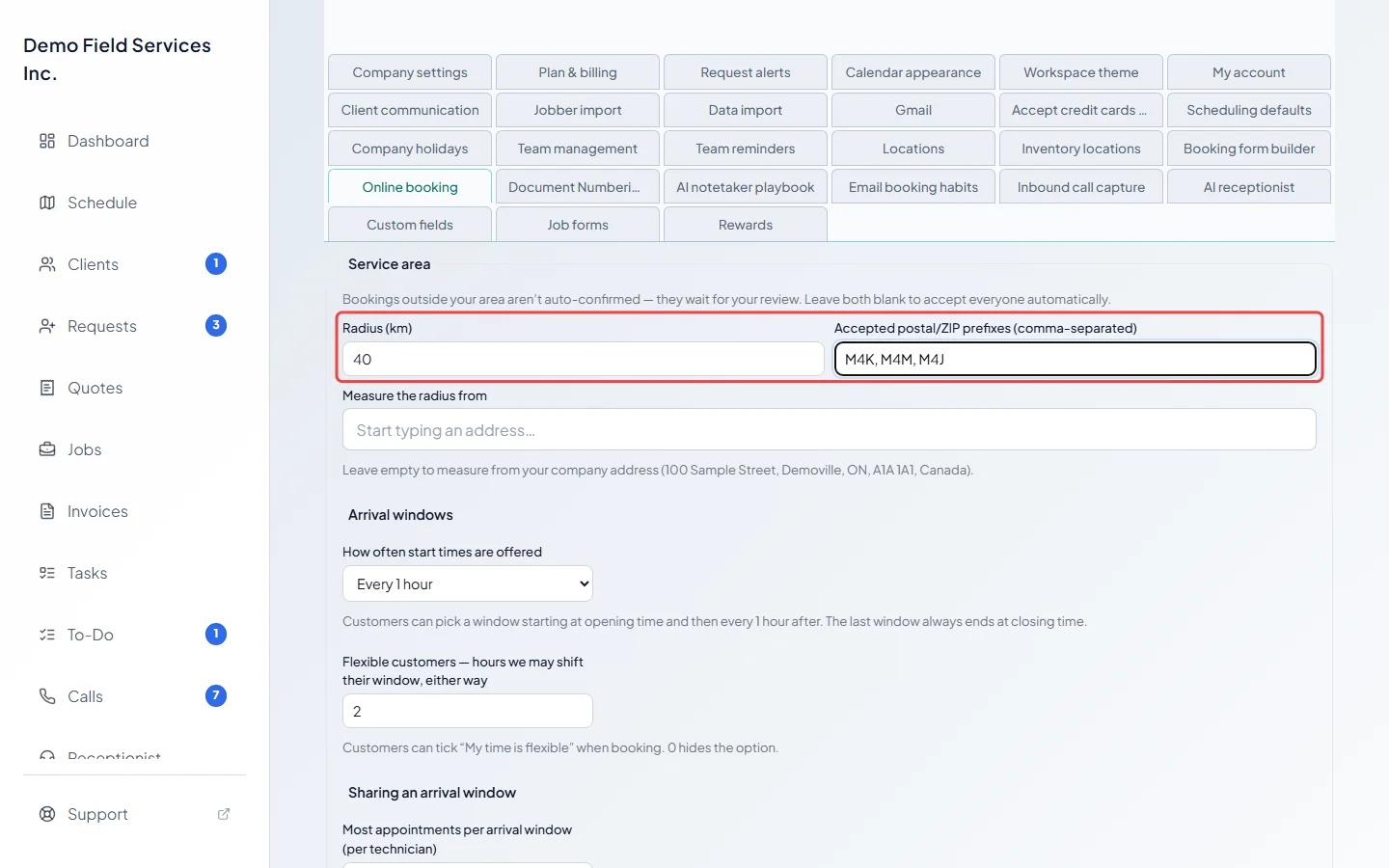Open Workspace theme tab
Image resolution: width=1389 pixels, height=868 pixels.
click(x=1081, y=72)
